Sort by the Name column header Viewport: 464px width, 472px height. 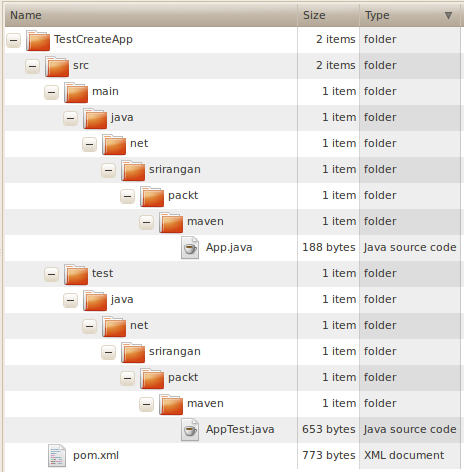coord(151,15)
